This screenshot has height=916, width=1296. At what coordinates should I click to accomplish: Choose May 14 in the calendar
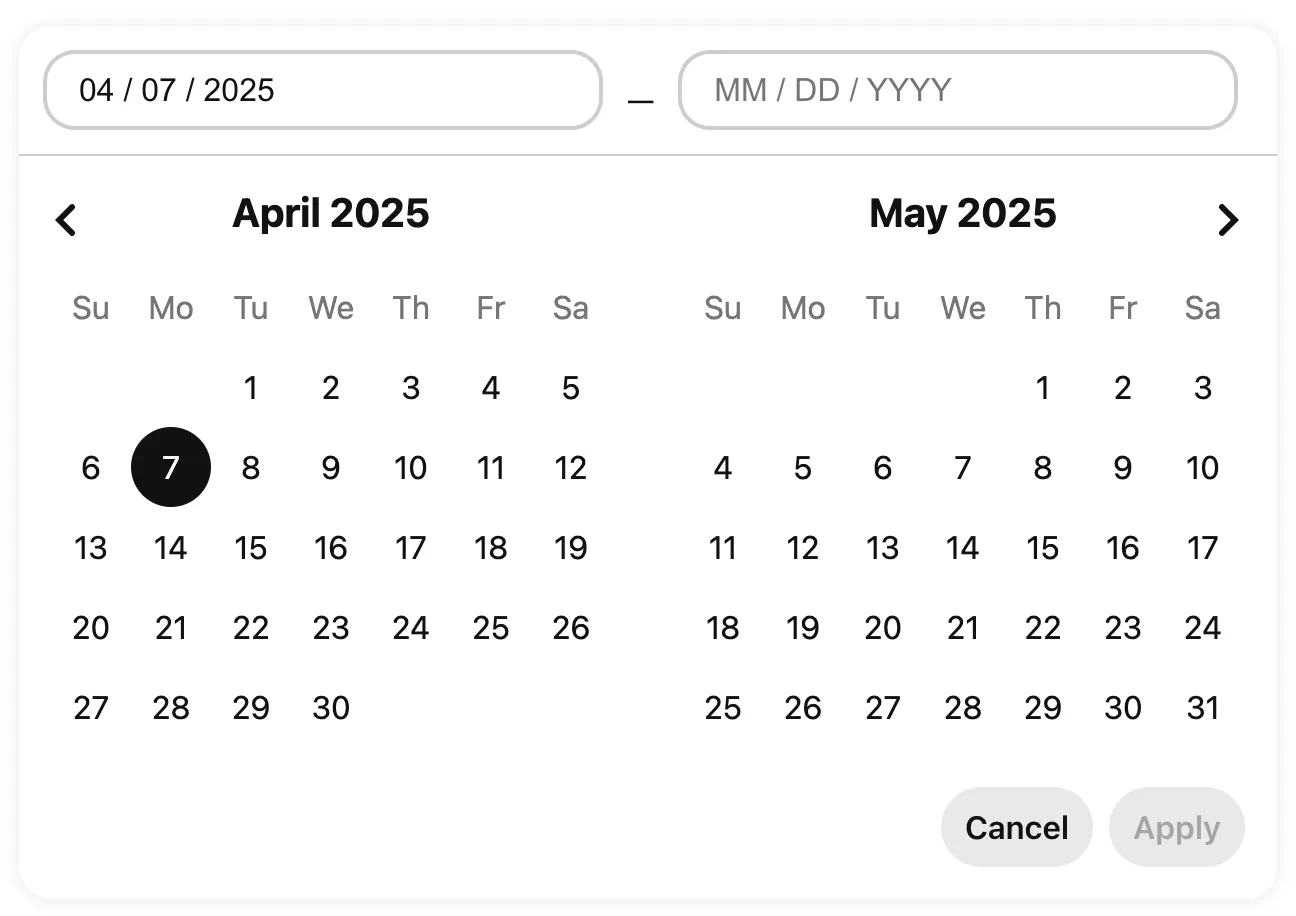tap(963, 548)
